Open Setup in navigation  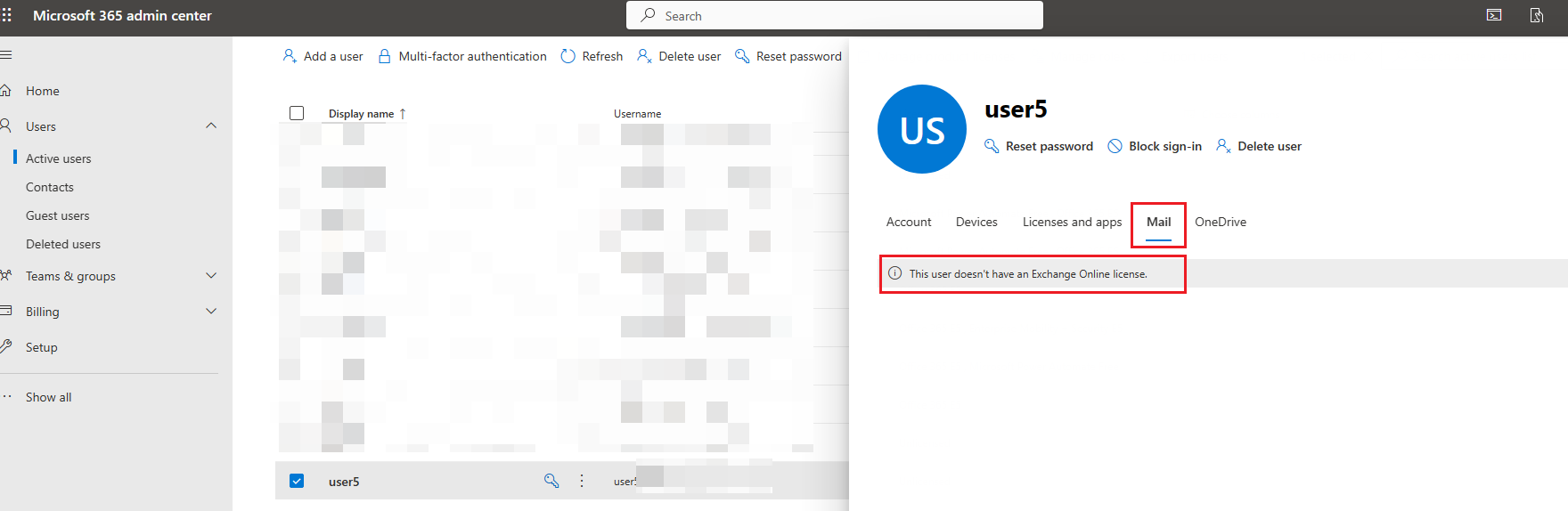(x=42, y=347)
